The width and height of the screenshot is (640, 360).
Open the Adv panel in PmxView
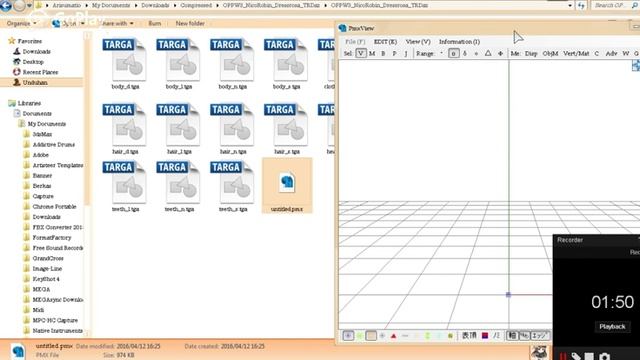tap(611, 53)
